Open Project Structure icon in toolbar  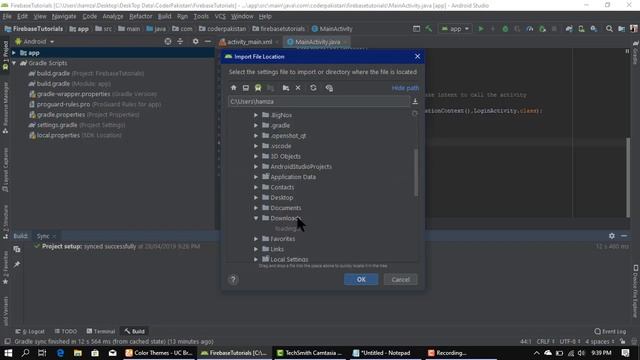621,29
